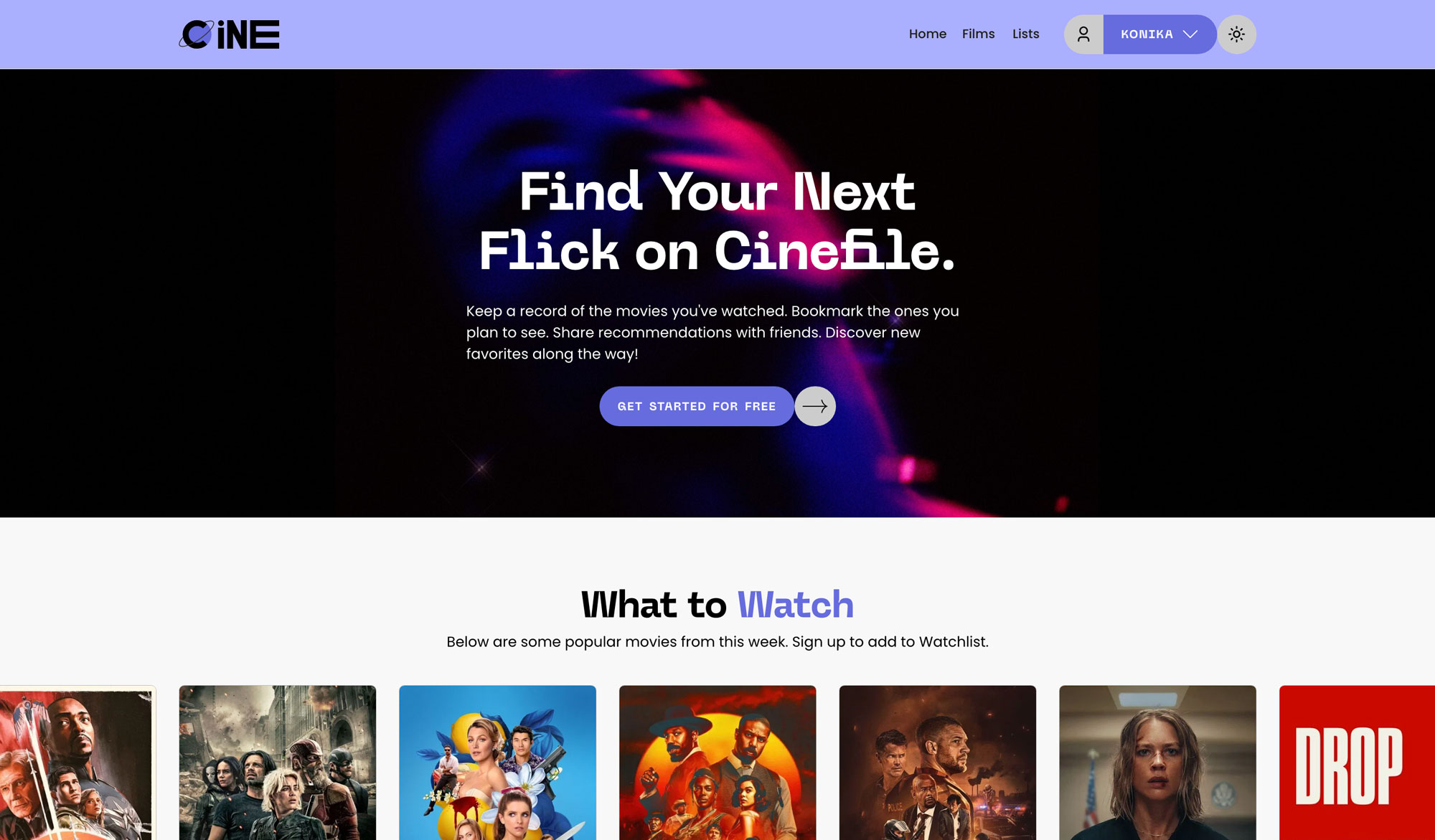Select the blue floral movie poster

497,763
